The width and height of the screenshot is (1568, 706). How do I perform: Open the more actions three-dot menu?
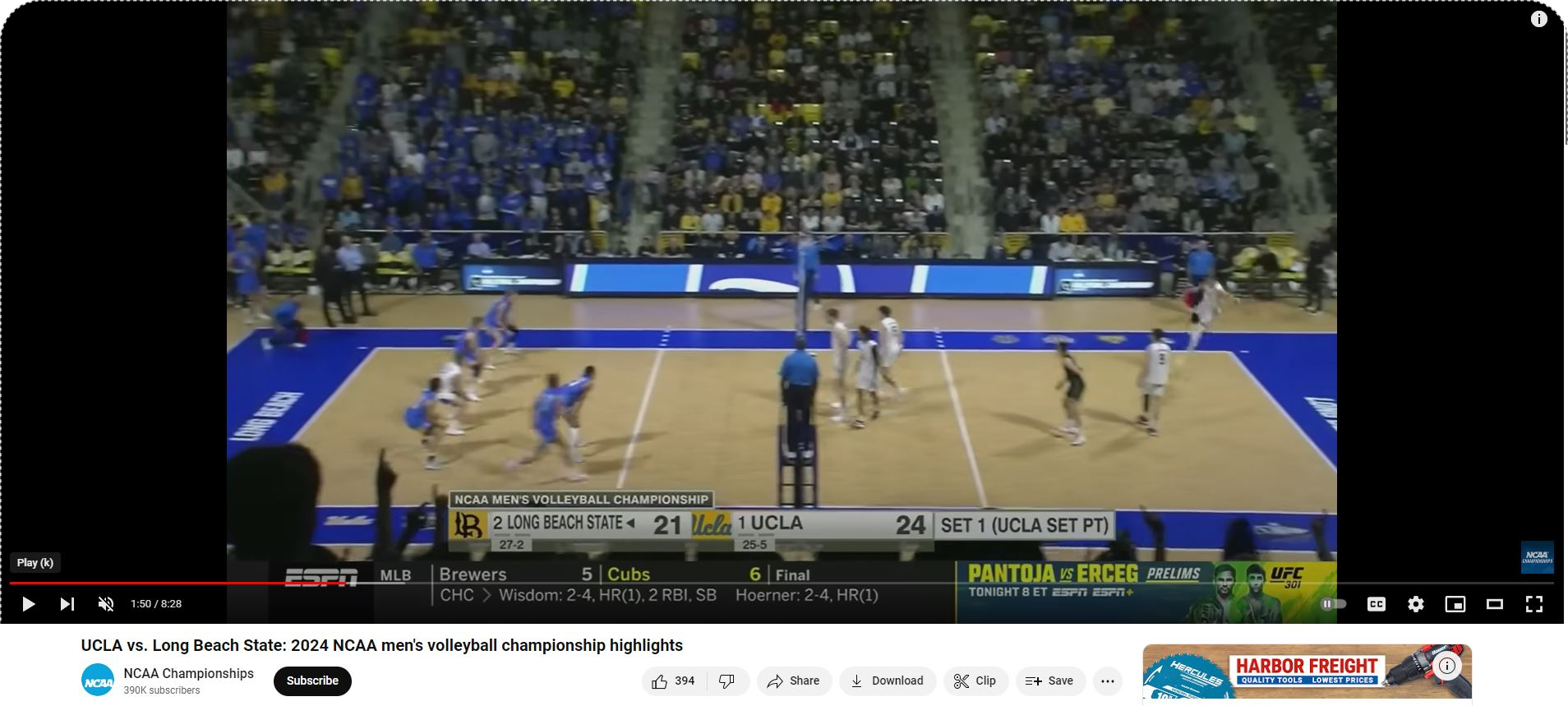pos(1107,681)
